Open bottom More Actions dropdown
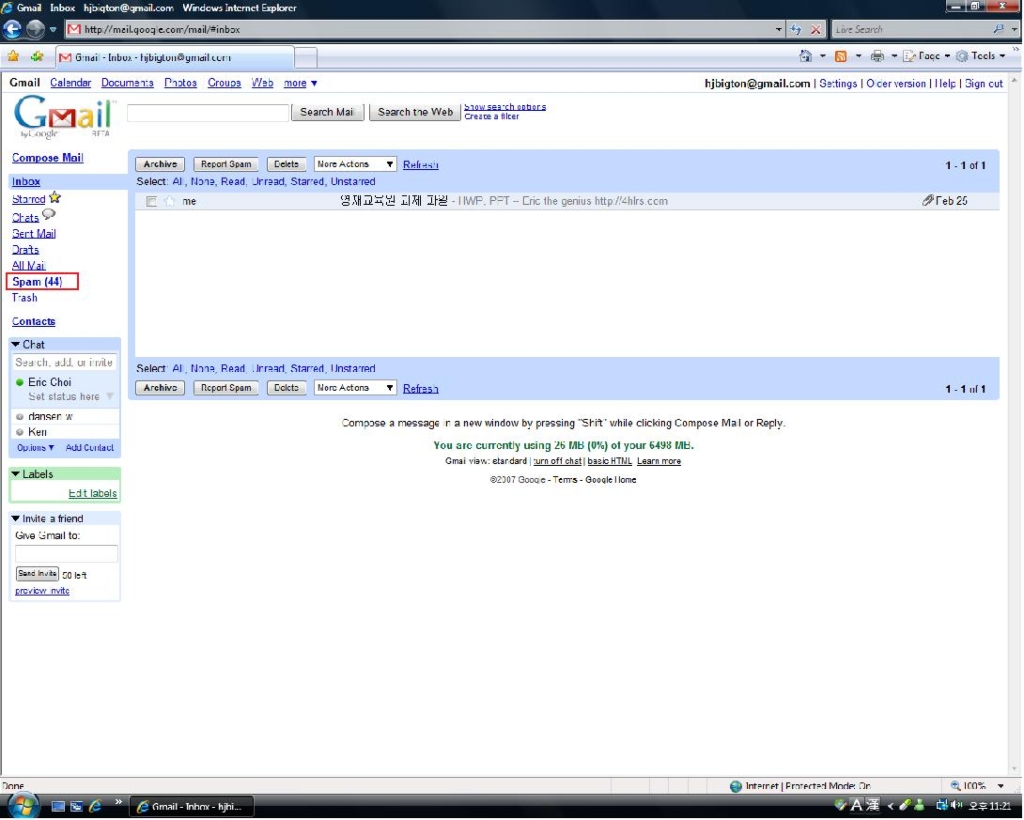The image size is (1024, 820). 355,388
